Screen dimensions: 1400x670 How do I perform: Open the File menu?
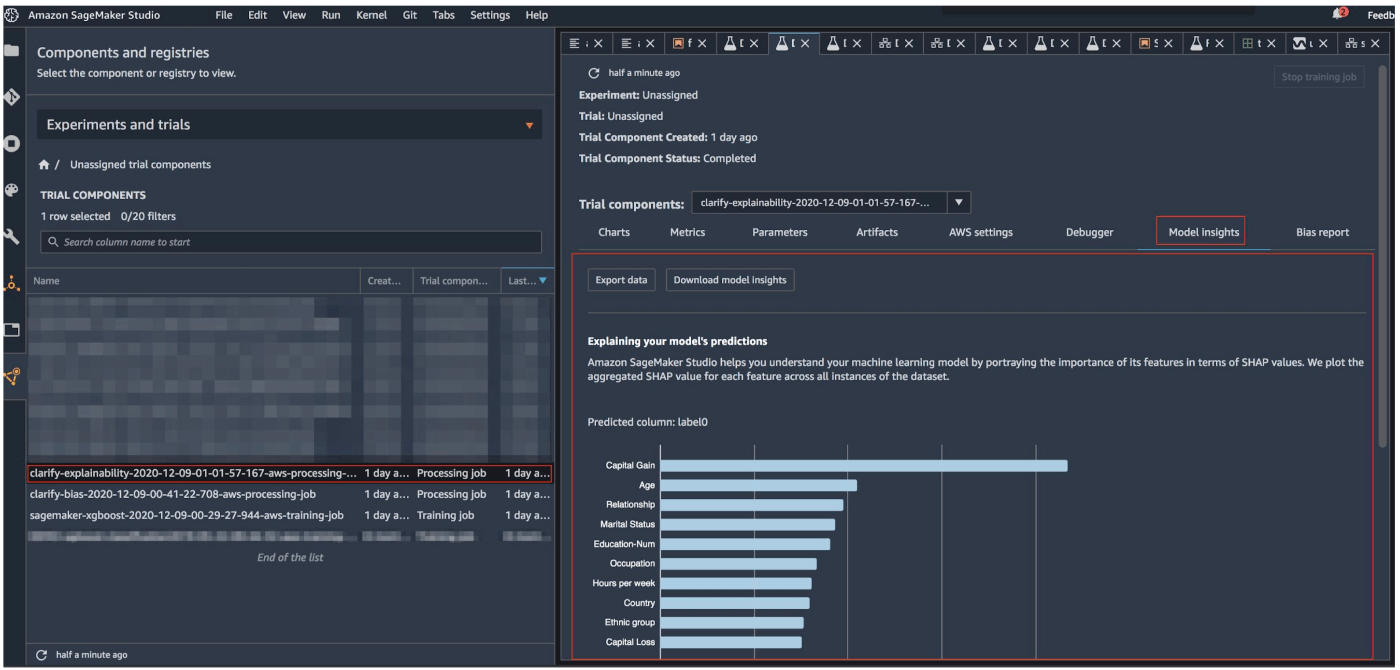pyautogui.click(x=225, y=15)
